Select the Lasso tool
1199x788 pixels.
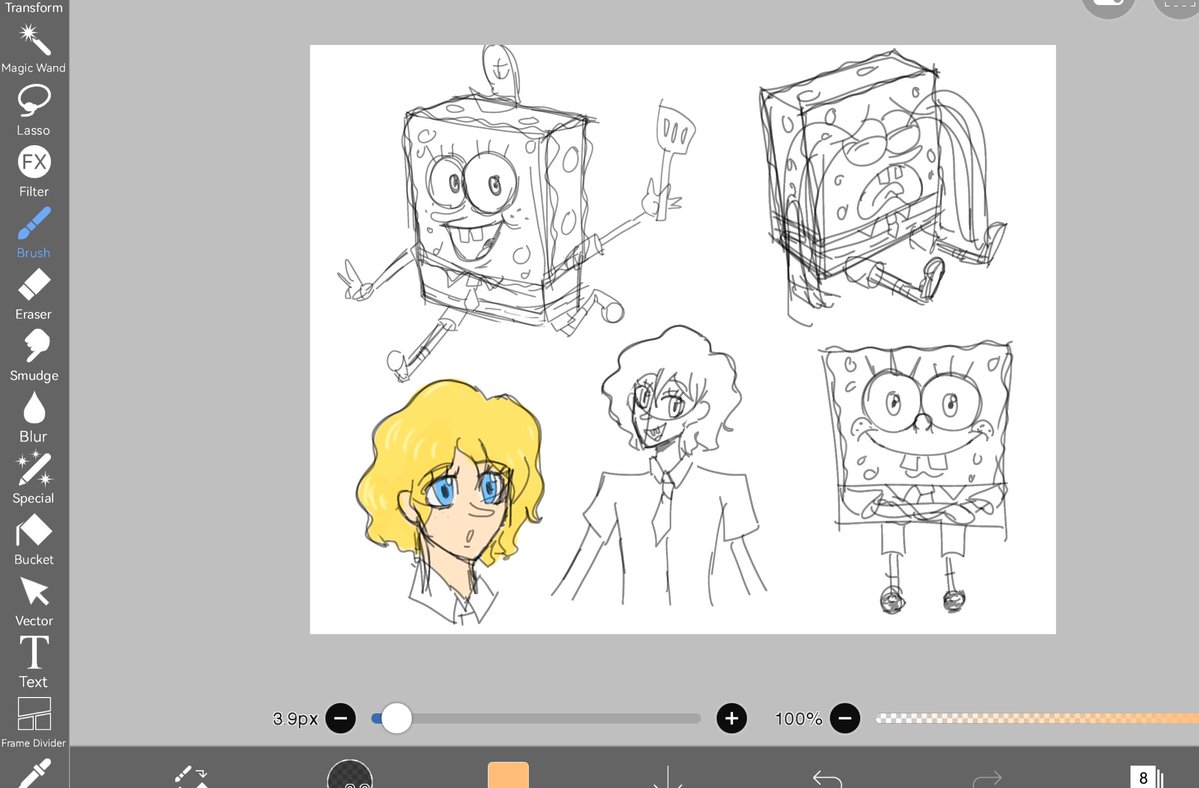pyautogui.click(x=34, y=110)
